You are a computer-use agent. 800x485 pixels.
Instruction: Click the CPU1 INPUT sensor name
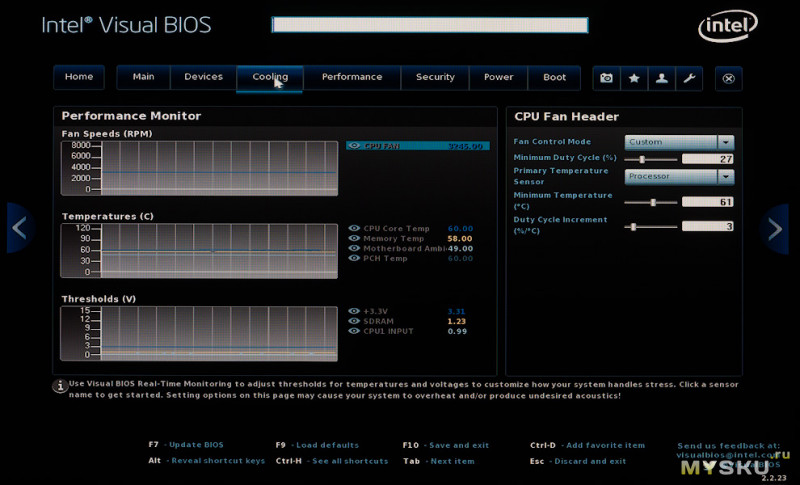coord(388,331)
